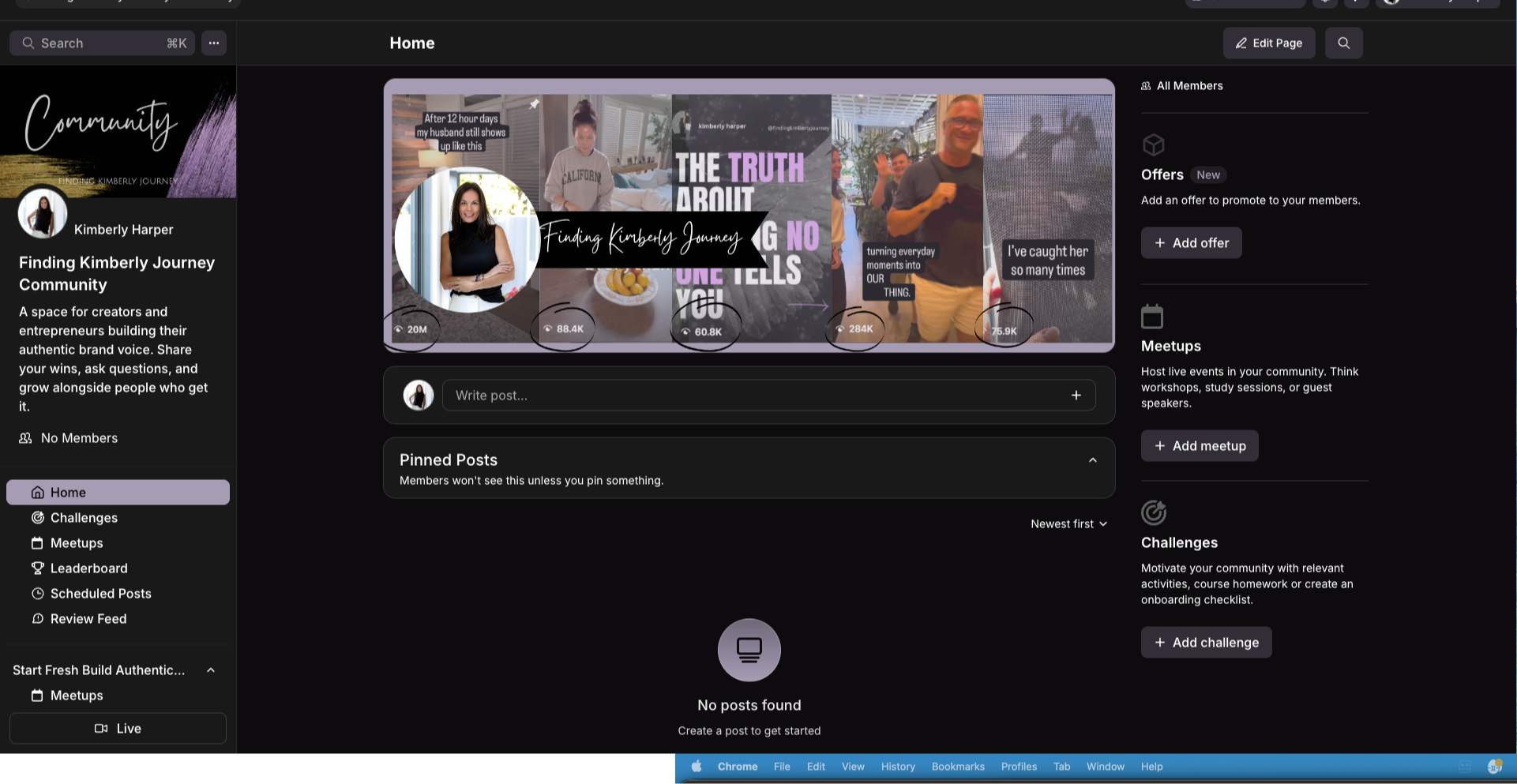Click the No Members count link
The image size is (1517, 784).
click(x=69, y=438)
